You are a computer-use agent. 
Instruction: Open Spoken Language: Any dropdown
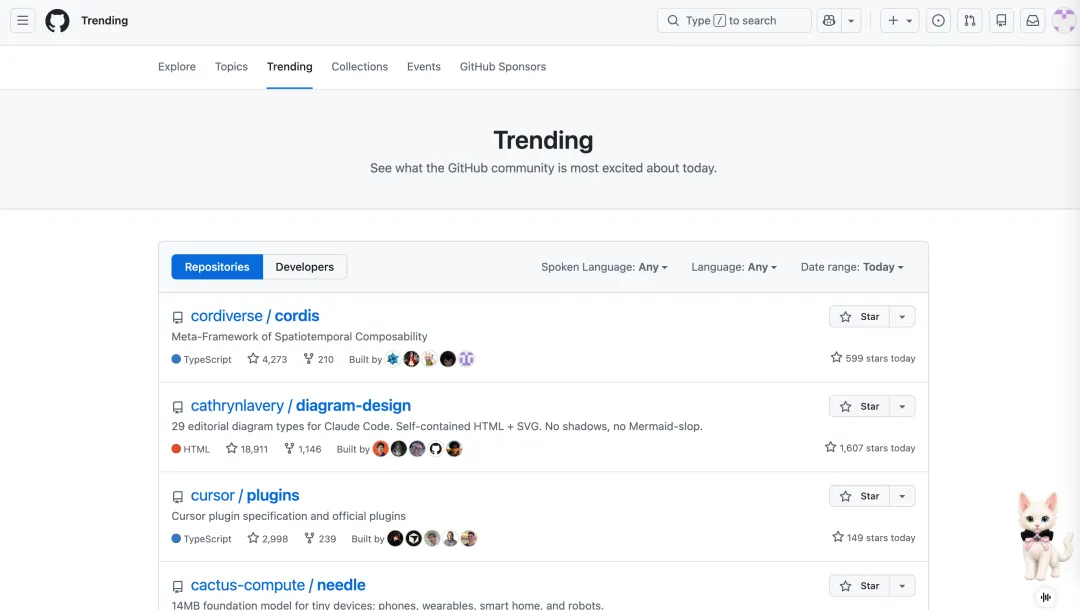604,267
